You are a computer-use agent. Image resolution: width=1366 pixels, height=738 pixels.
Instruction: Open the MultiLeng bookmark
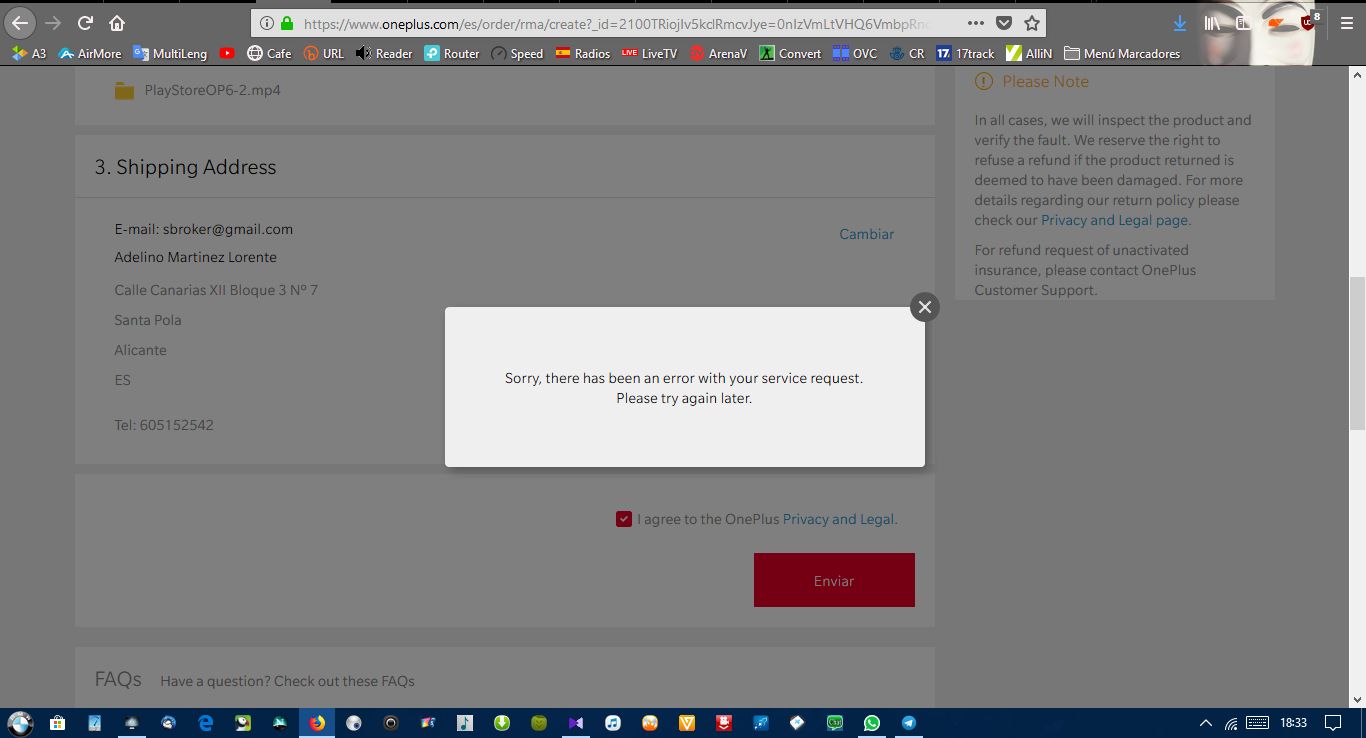[x=170, y=53]
